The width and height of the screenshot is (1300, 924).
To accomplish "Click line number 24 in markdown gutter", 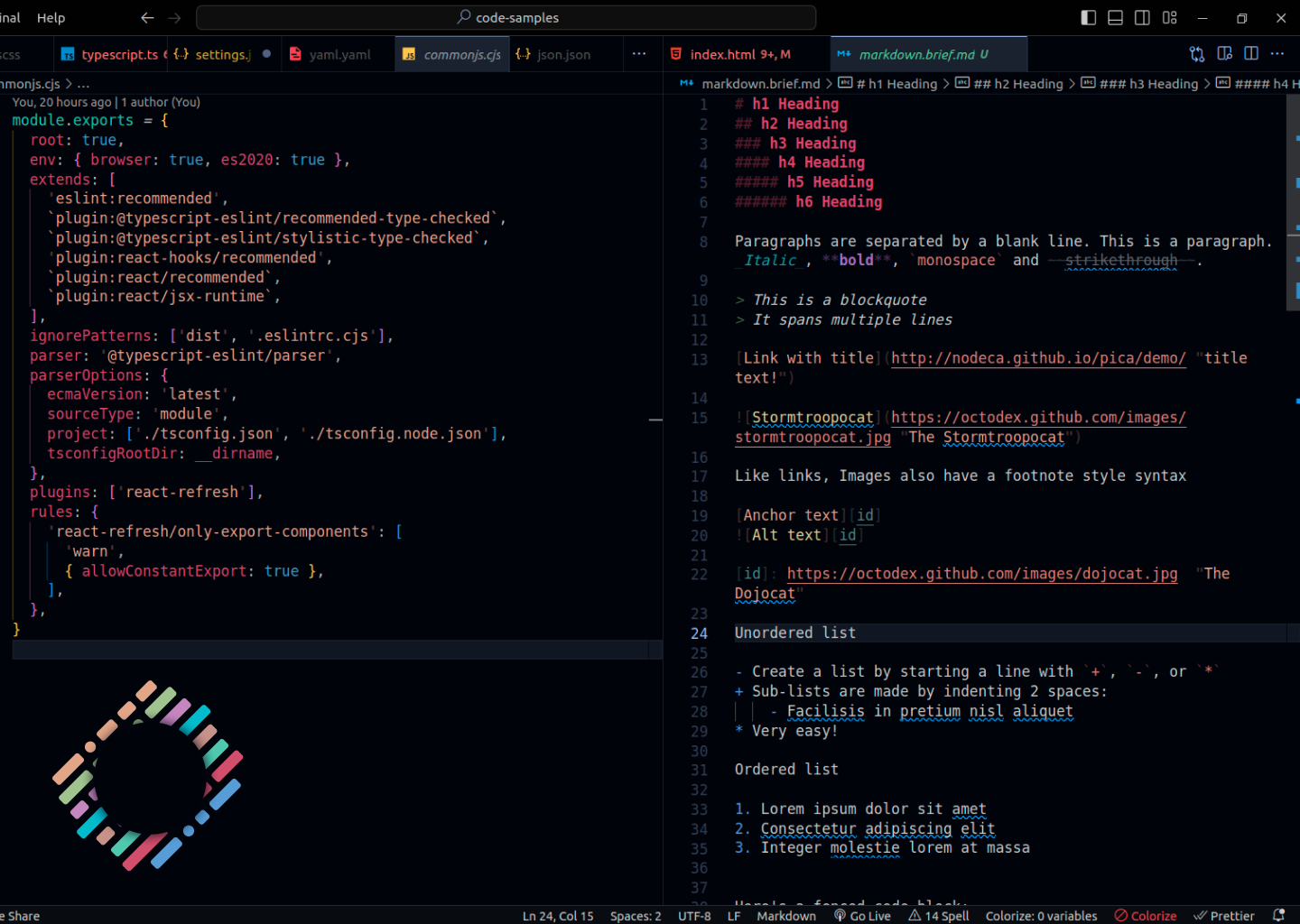I will 699,633.
